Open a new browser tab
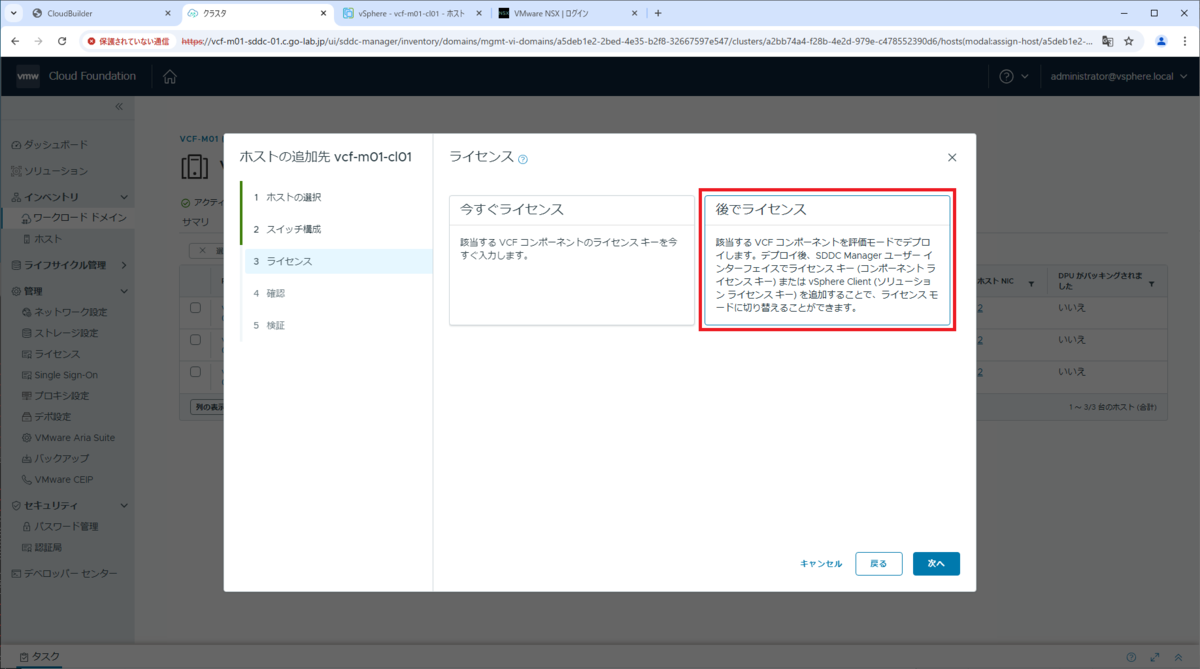Image resolution: width=1200 pixels, height=669 pixels. (x=658, y=13)
